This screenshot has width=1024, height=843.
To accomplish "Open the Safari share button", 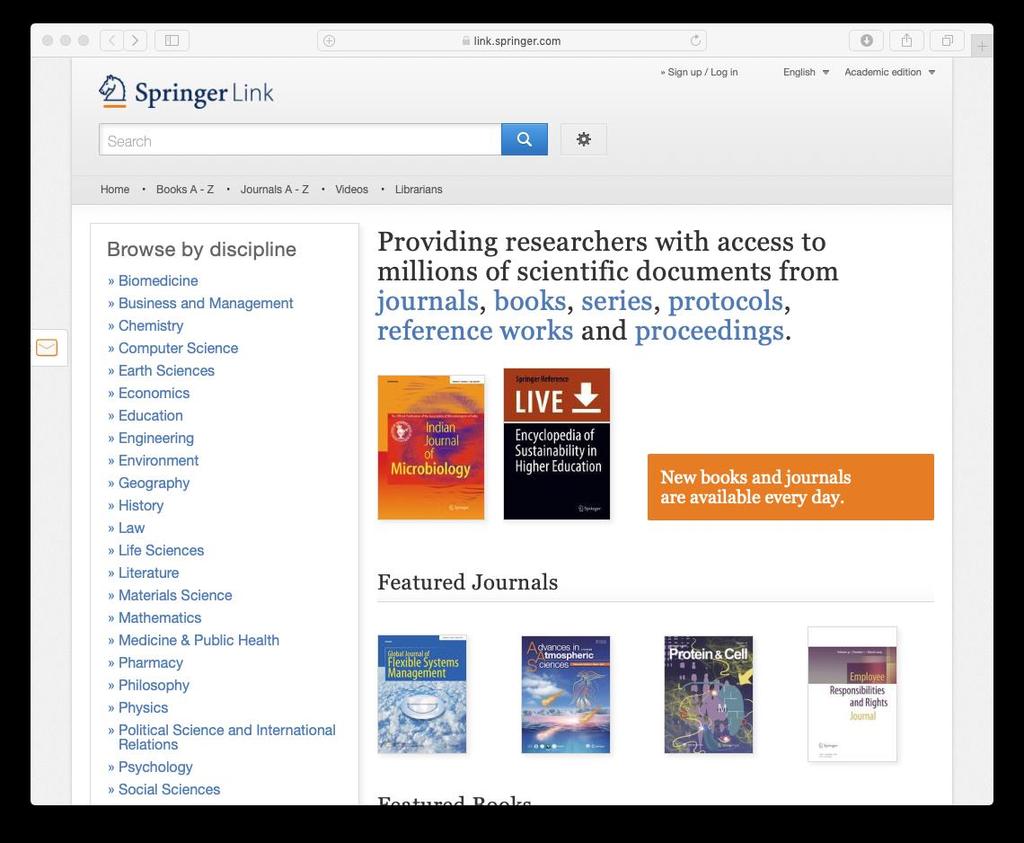I will (x=906, y=40).
